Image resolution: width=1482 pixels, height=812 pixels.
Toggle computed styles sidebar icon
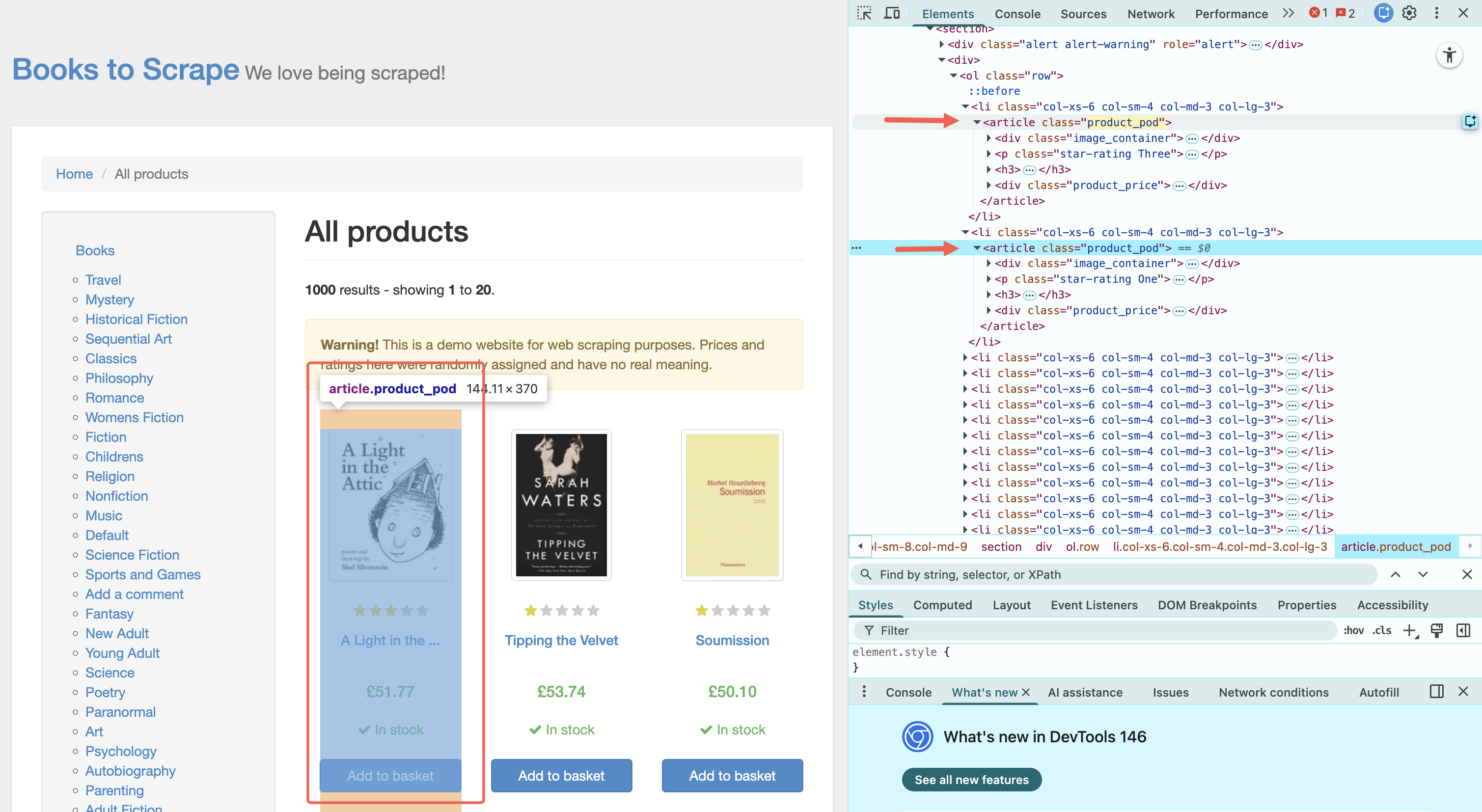tap(1464, 631)
